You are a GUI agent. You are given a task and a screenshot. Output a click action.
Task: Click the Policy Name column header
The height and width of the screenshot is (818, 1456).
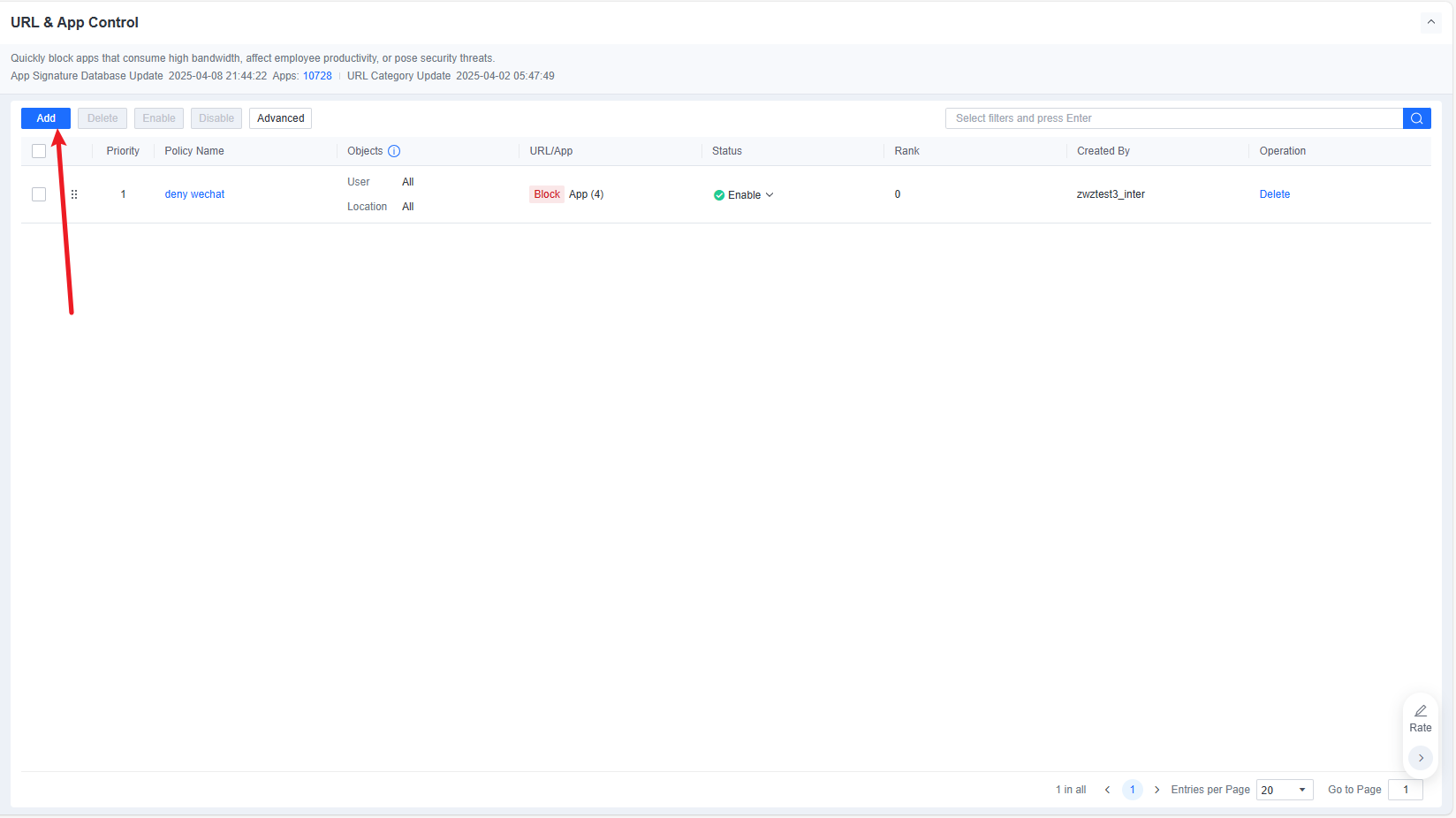point(194,151)
